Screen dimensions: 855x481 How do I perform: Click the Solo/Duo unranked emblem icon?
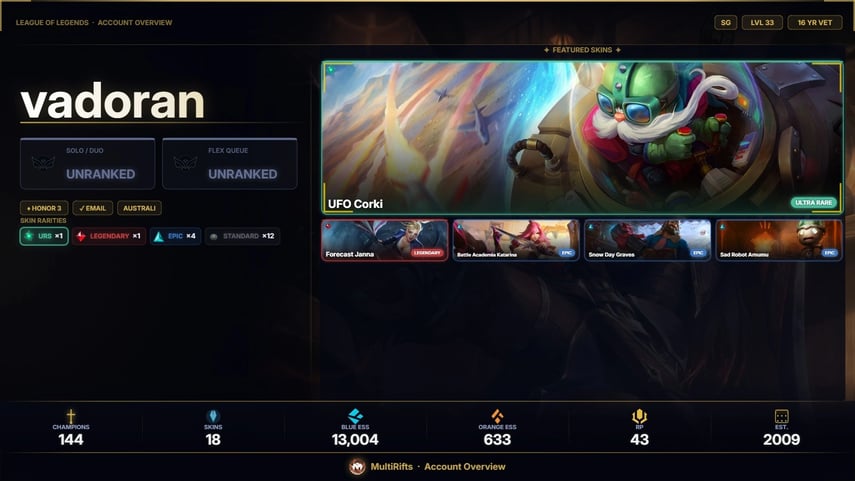(43, 163)
